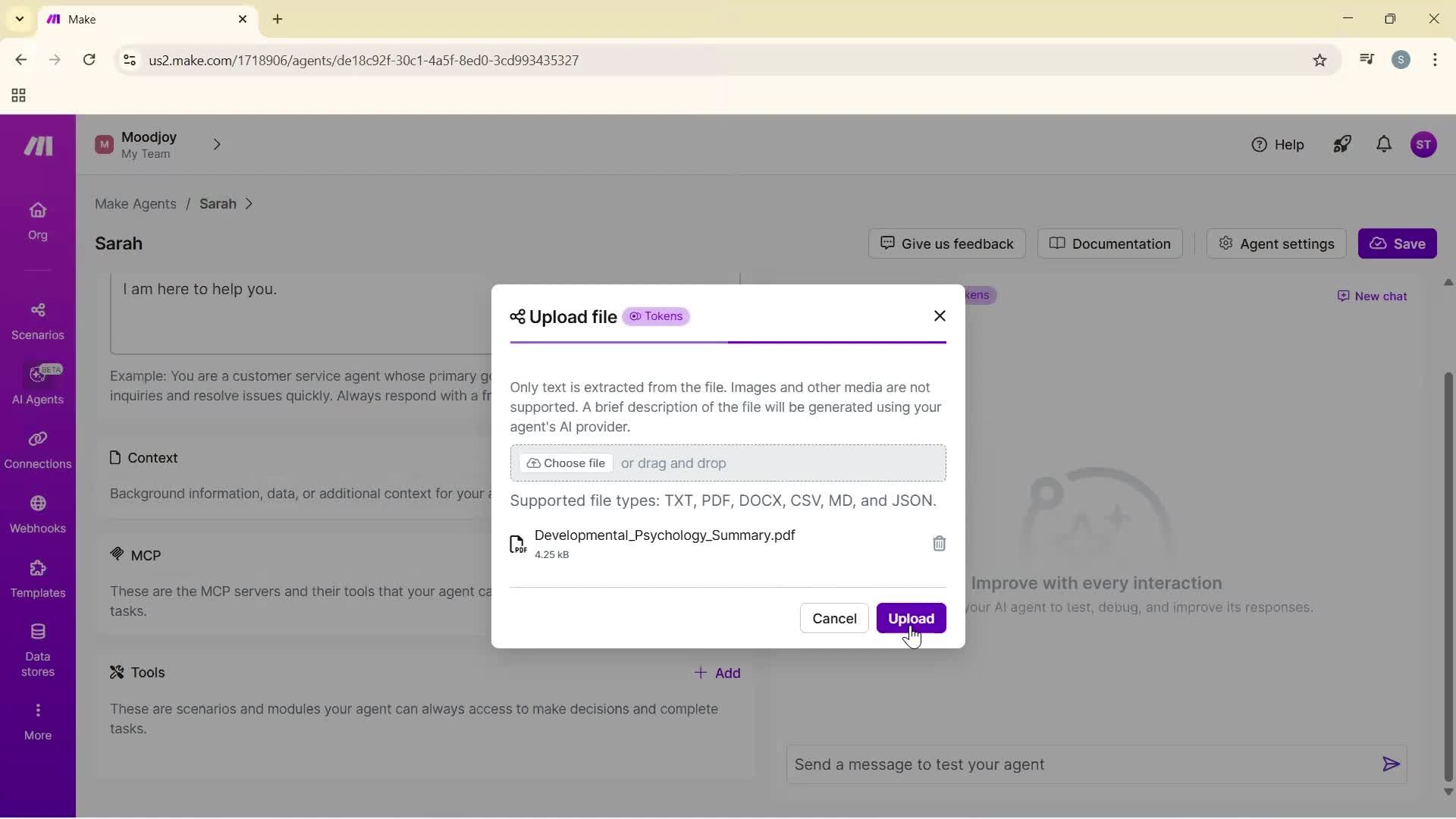Open Connections in the sidebar
The height and width of the screenshot is (819, 1456).
(37, 450)
